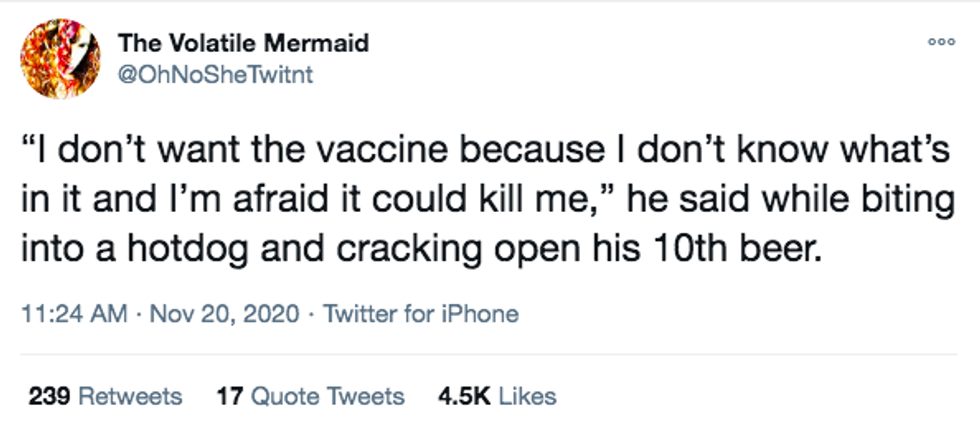Open The Volatile Mermaid display name
The image size is (980, 432).
243,43
